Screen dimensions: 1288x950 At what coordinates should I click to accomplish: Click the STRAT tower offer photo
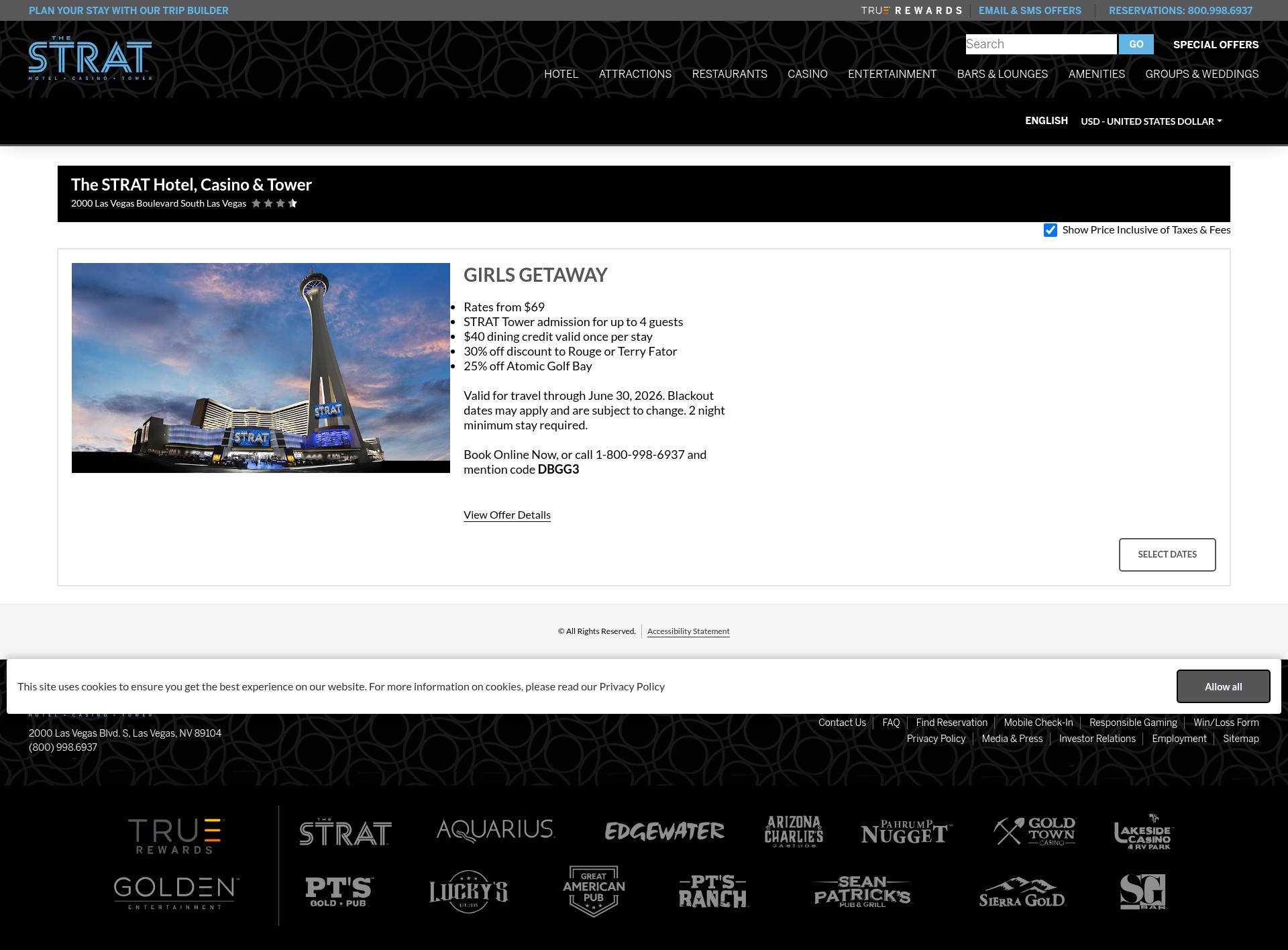click(261, 368)
